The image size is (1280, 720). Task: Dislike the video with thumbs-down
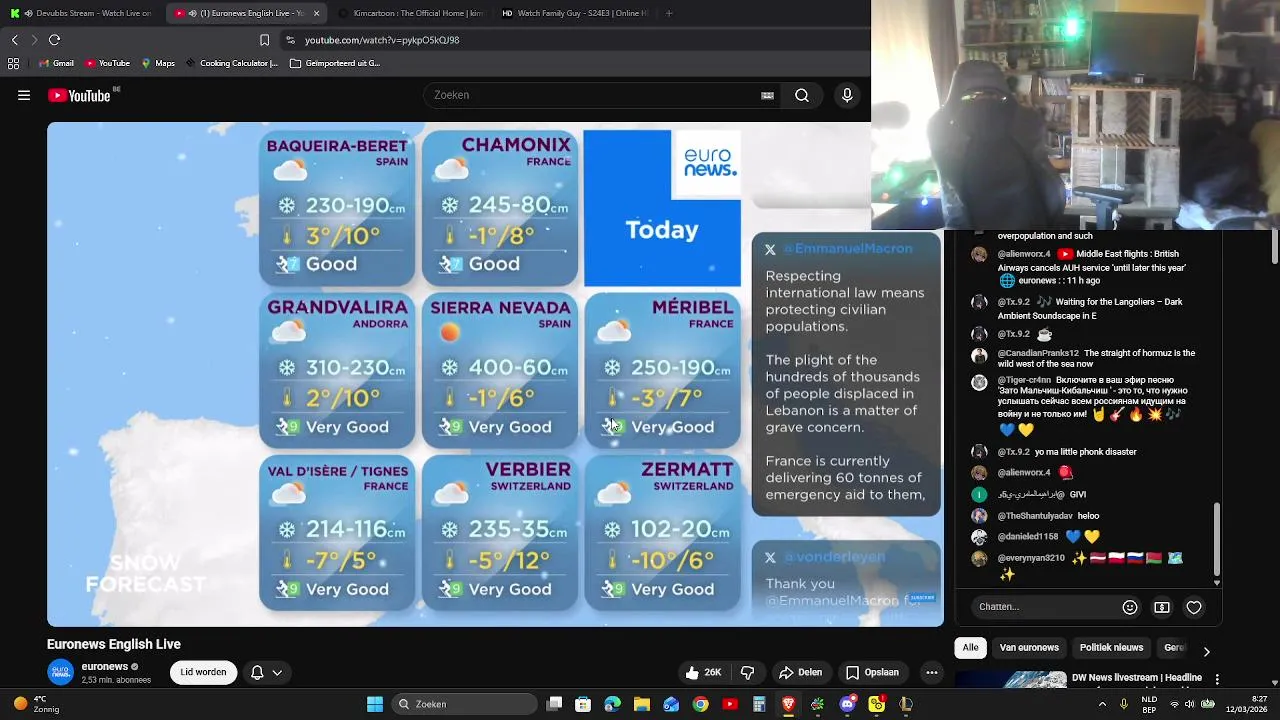747,672
